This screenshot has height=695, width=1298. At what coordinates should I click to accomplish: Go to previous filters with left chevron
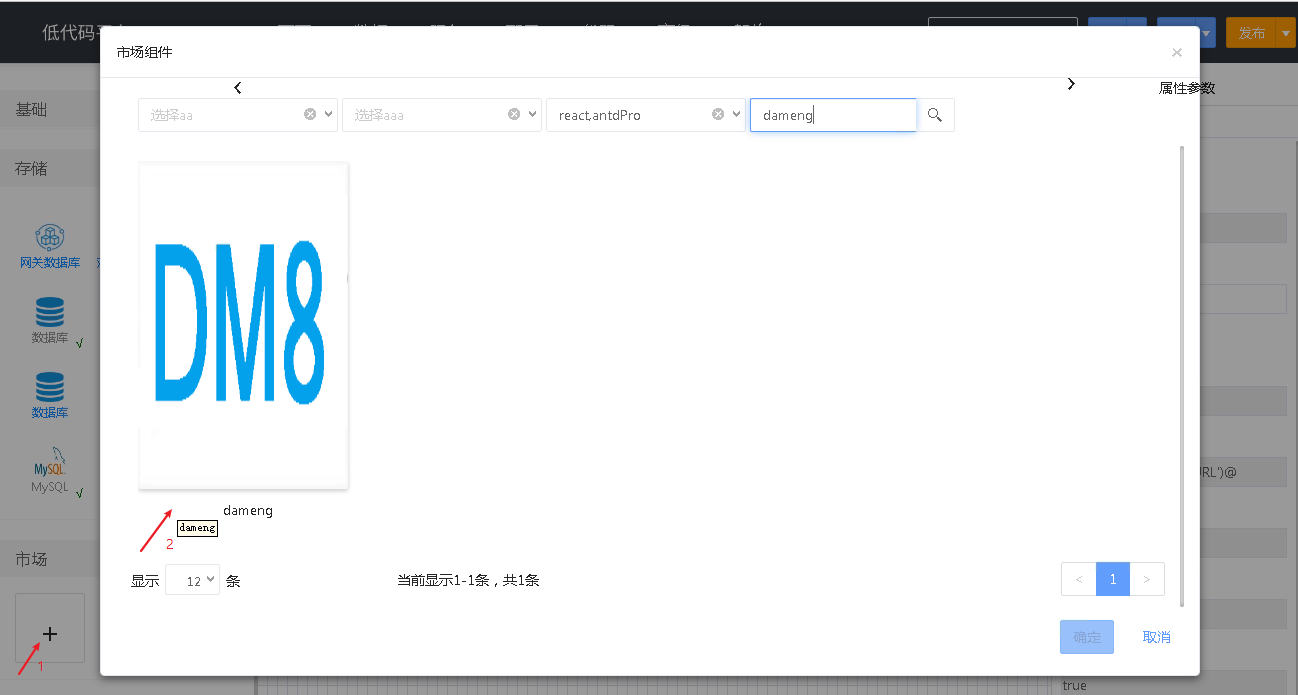pos(238,88)
